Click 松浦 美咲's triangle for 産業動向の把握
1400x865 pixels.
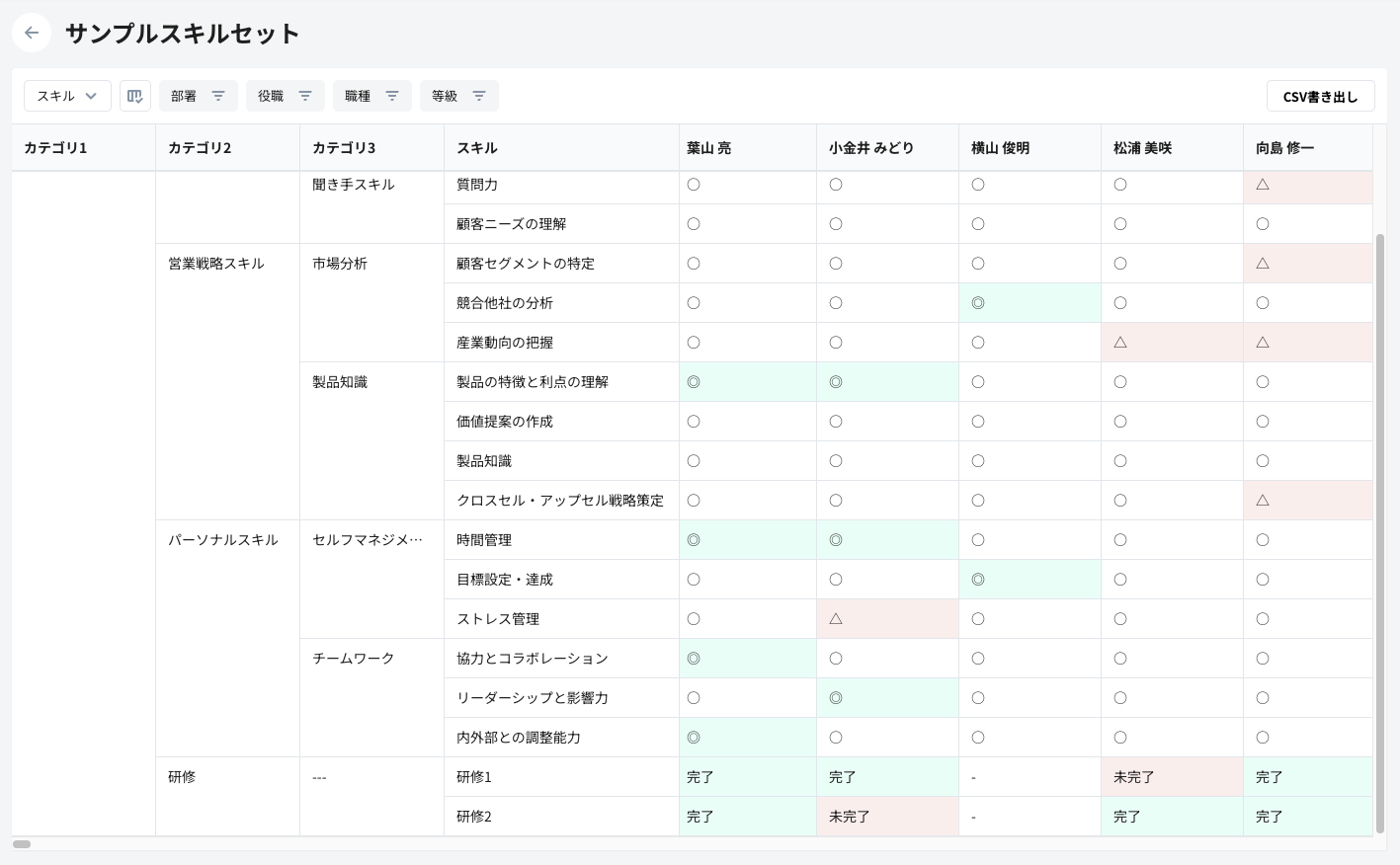pos(1120,343)
